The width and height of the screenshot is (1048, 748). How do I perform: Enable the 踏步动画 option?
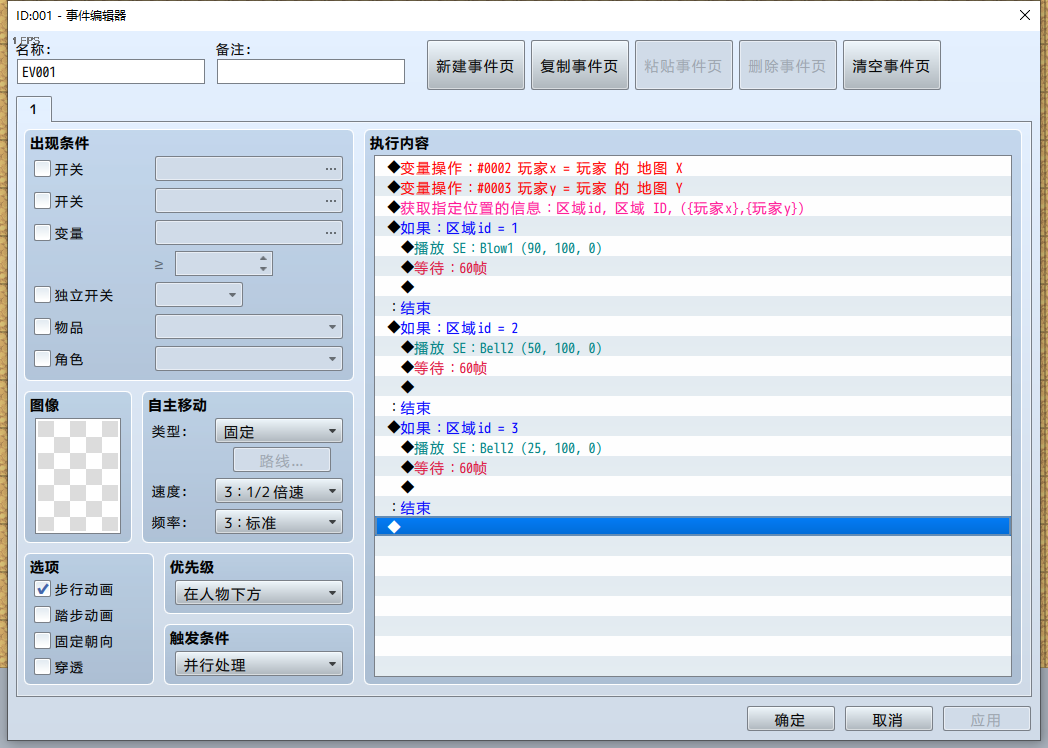pos(42,615)
